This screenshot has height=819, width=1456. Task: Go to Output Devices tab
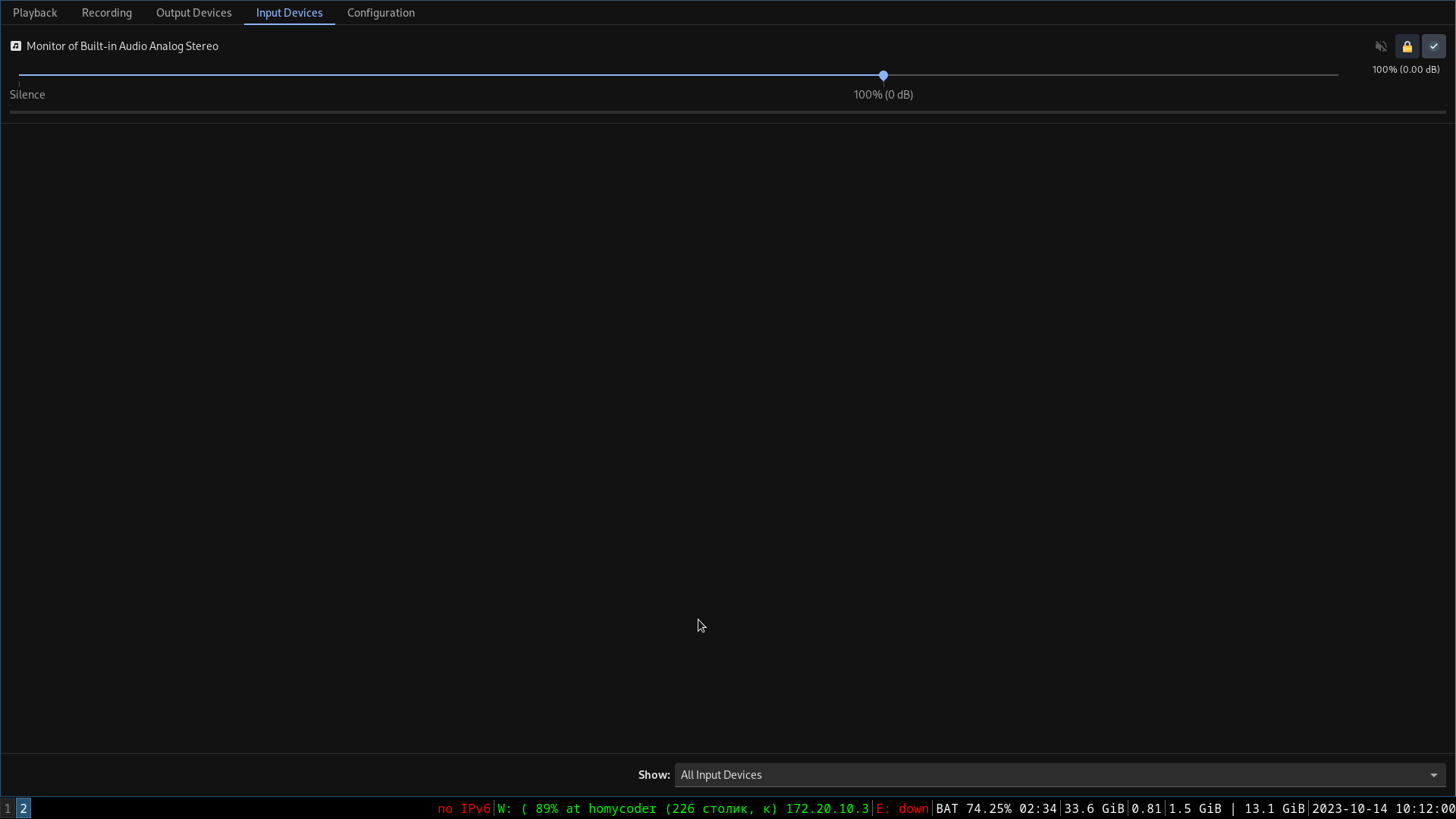click(194, 13)
